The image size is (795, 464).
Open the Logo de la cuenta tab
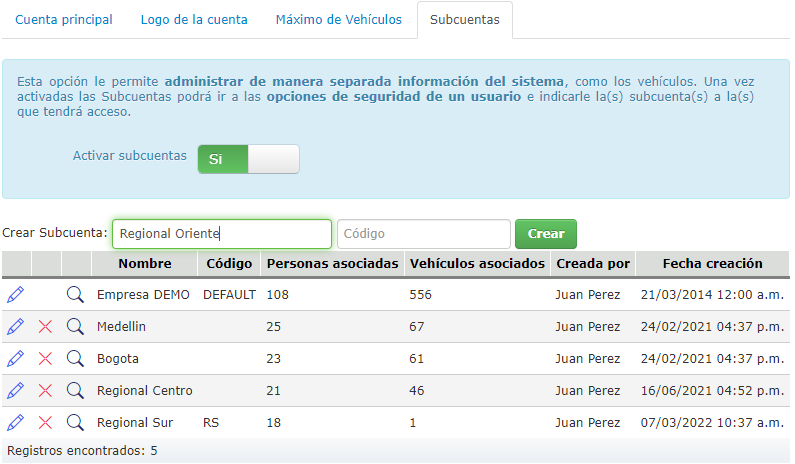194,20
